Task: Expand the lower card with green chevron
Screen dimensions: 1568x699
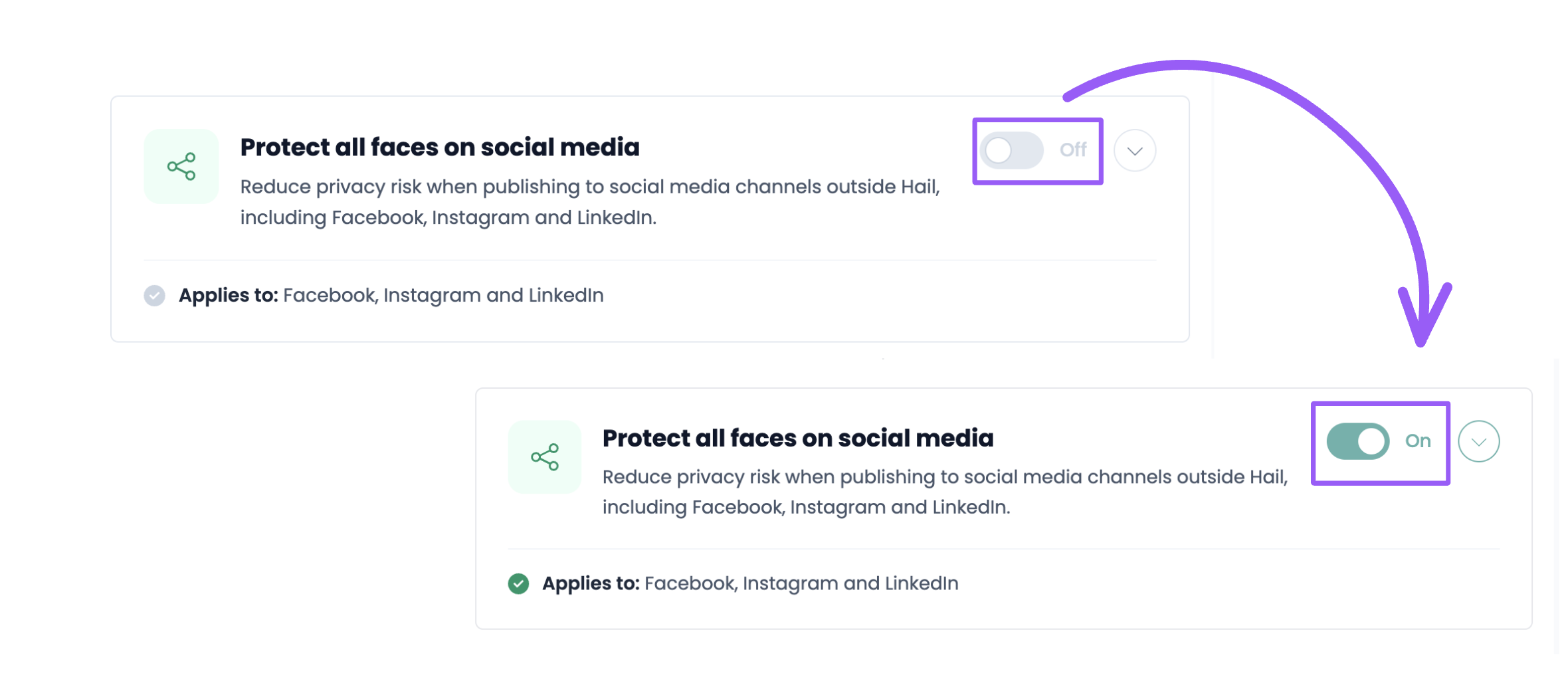Action: click(x=1479, y=442)
